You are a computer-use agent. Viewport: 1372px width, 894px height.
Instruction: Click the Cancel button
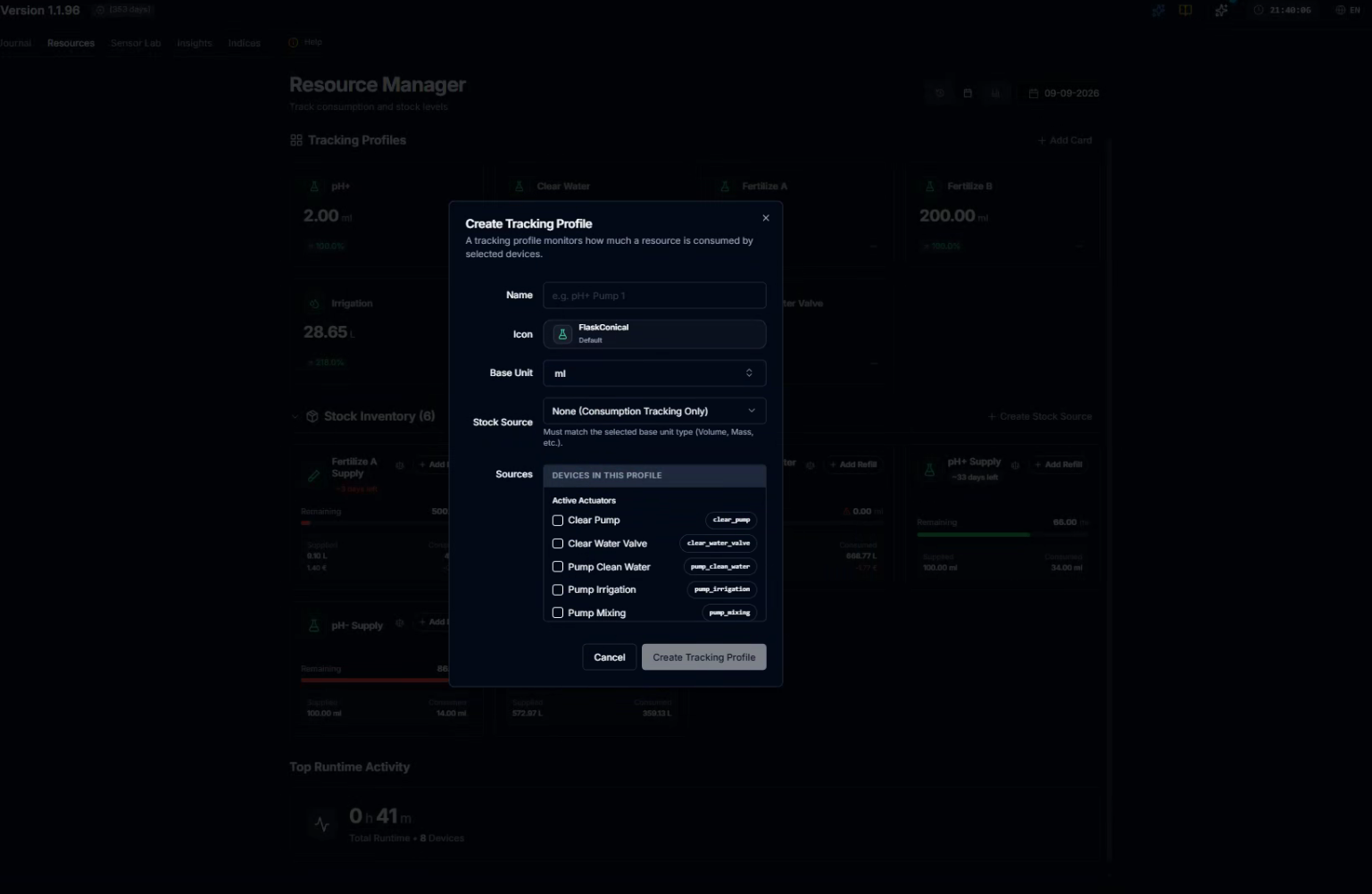click(610, 657)
